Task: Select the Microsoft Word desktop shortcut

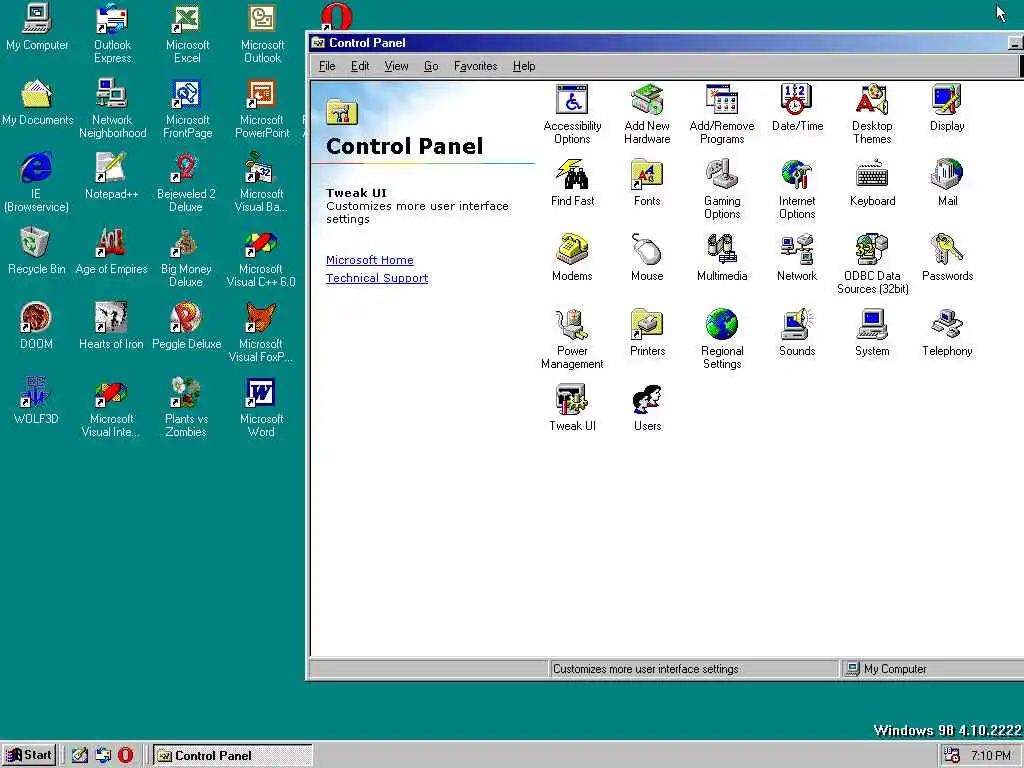Action: 261,407
